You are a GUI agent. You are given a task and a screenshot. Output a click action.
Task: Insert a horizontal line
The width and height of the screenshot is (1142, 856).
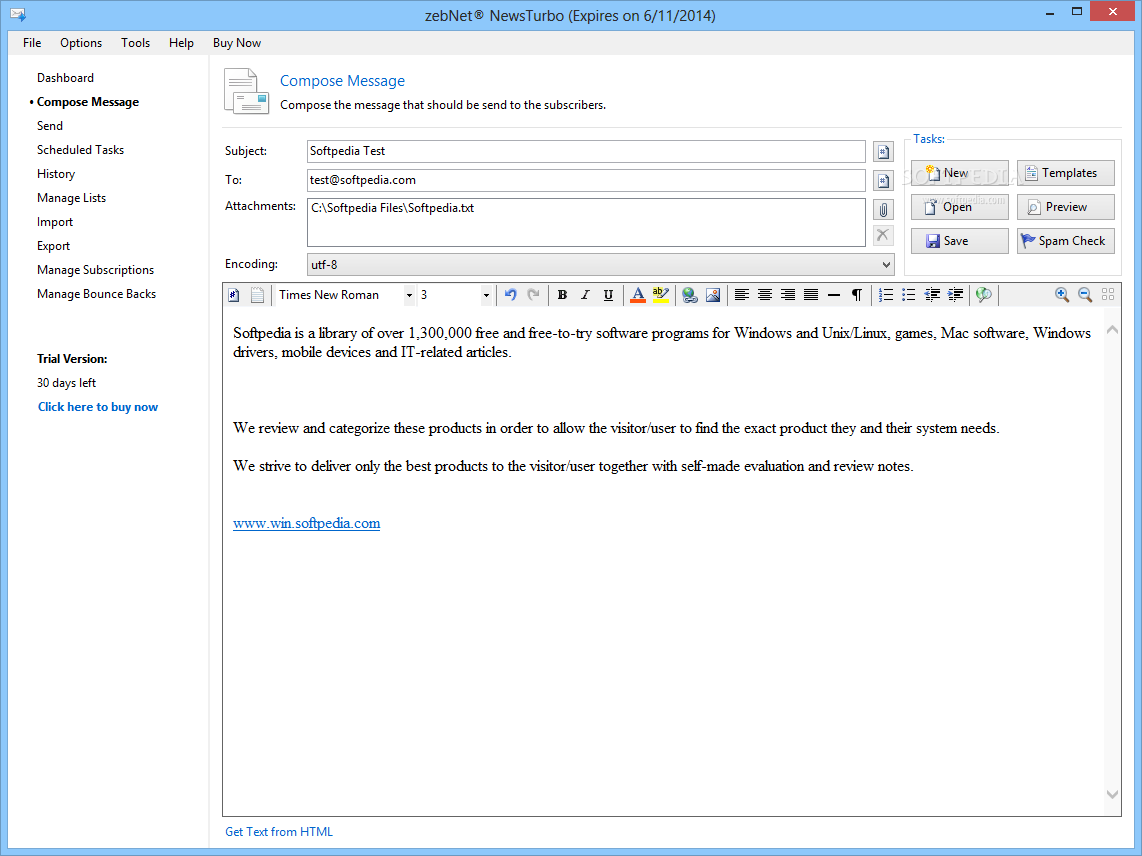(x=834, y=294)
